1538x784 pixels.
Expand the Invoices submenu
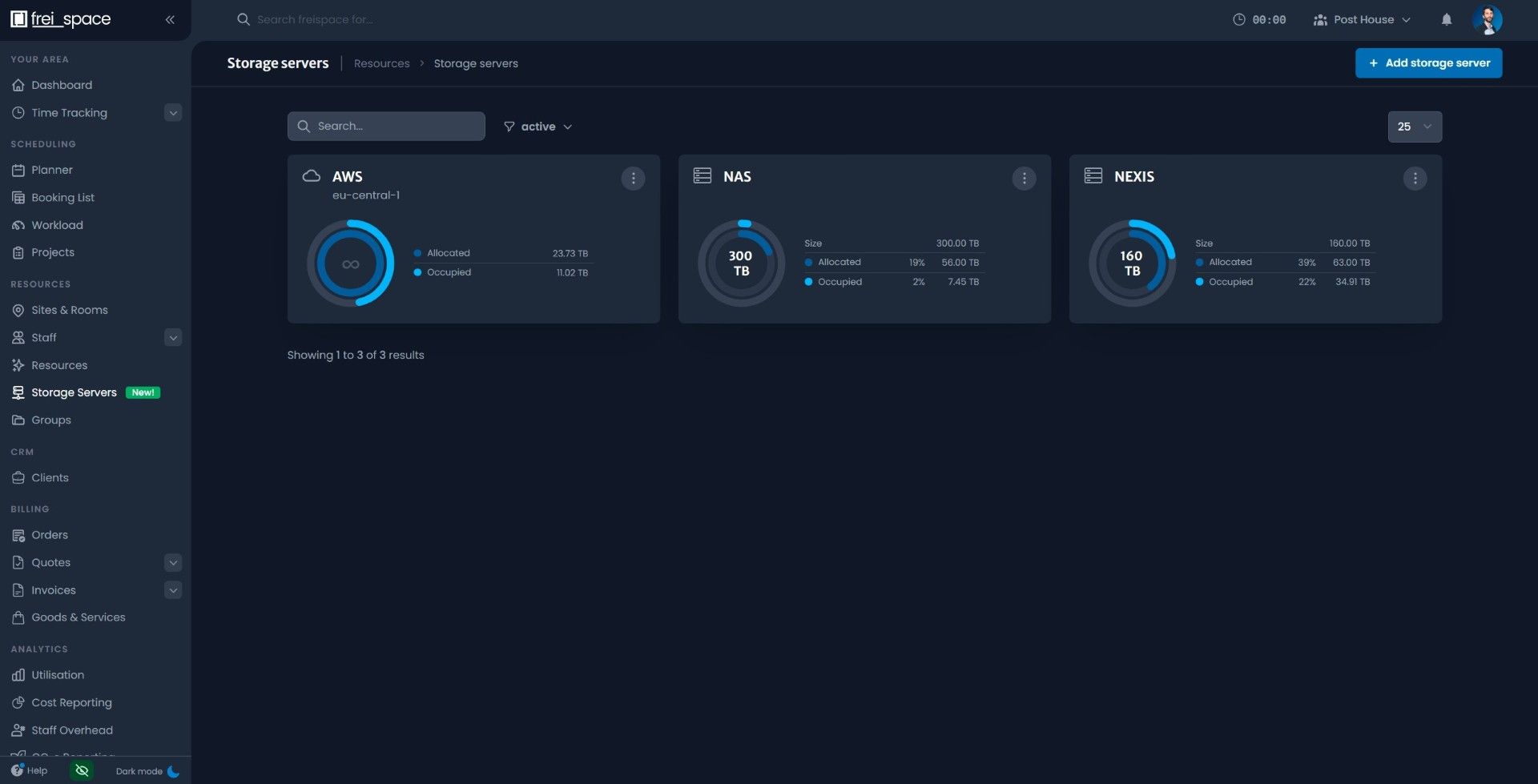coord(173,589)
